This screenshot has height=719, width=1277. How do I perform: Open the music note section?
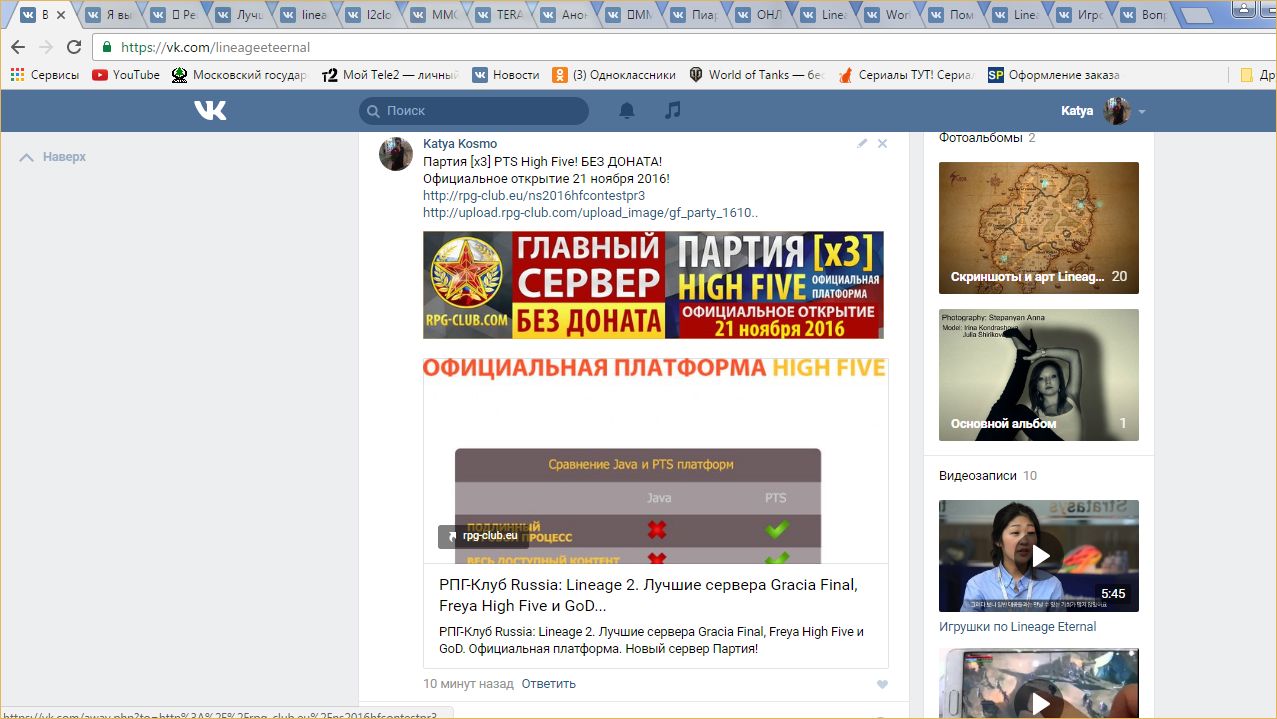coord(673,110)
